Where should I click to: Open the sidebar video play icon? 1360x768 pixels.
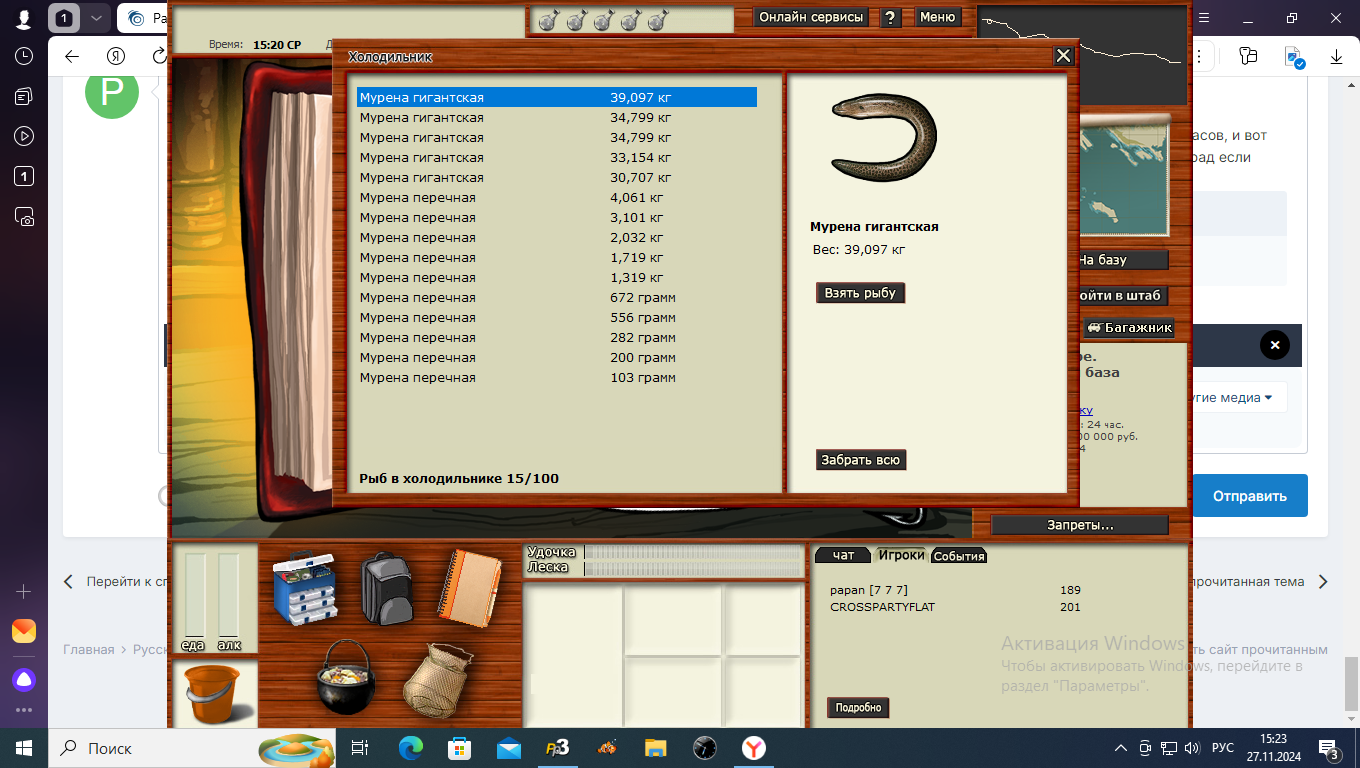(24, 136)
